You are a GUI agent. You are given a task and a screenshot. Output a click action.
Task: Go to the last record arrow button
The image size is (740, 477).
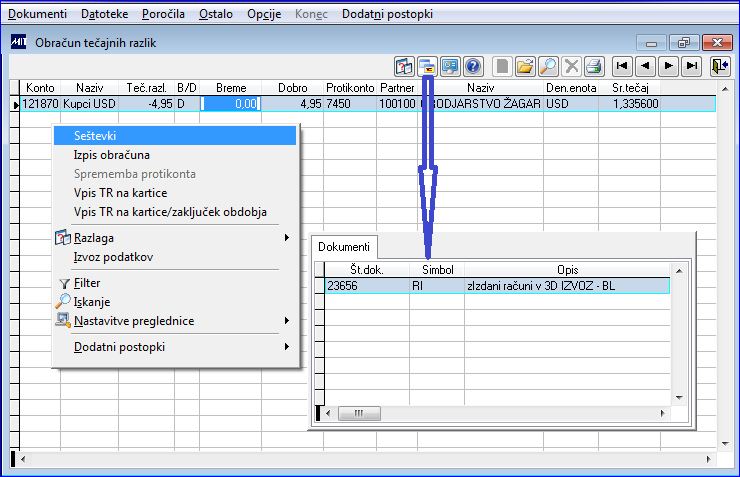coord(692,67)
